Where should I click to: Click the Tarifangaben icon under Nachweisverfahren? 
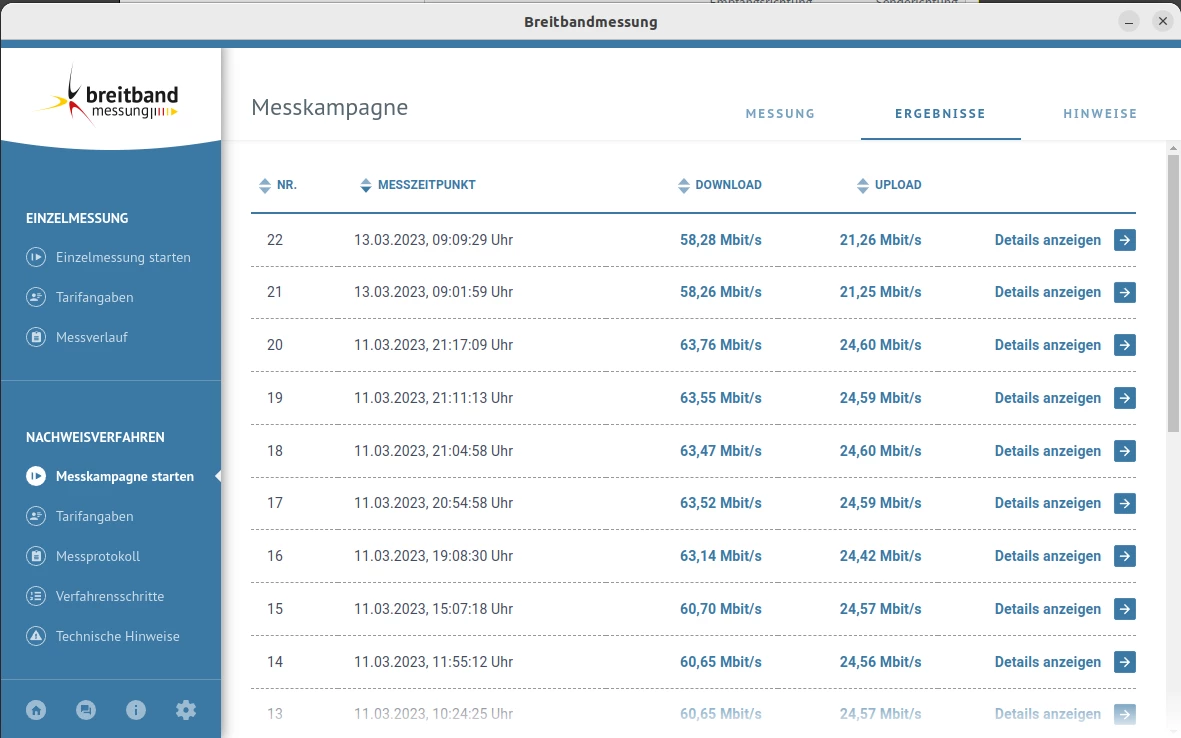(36, 516)
